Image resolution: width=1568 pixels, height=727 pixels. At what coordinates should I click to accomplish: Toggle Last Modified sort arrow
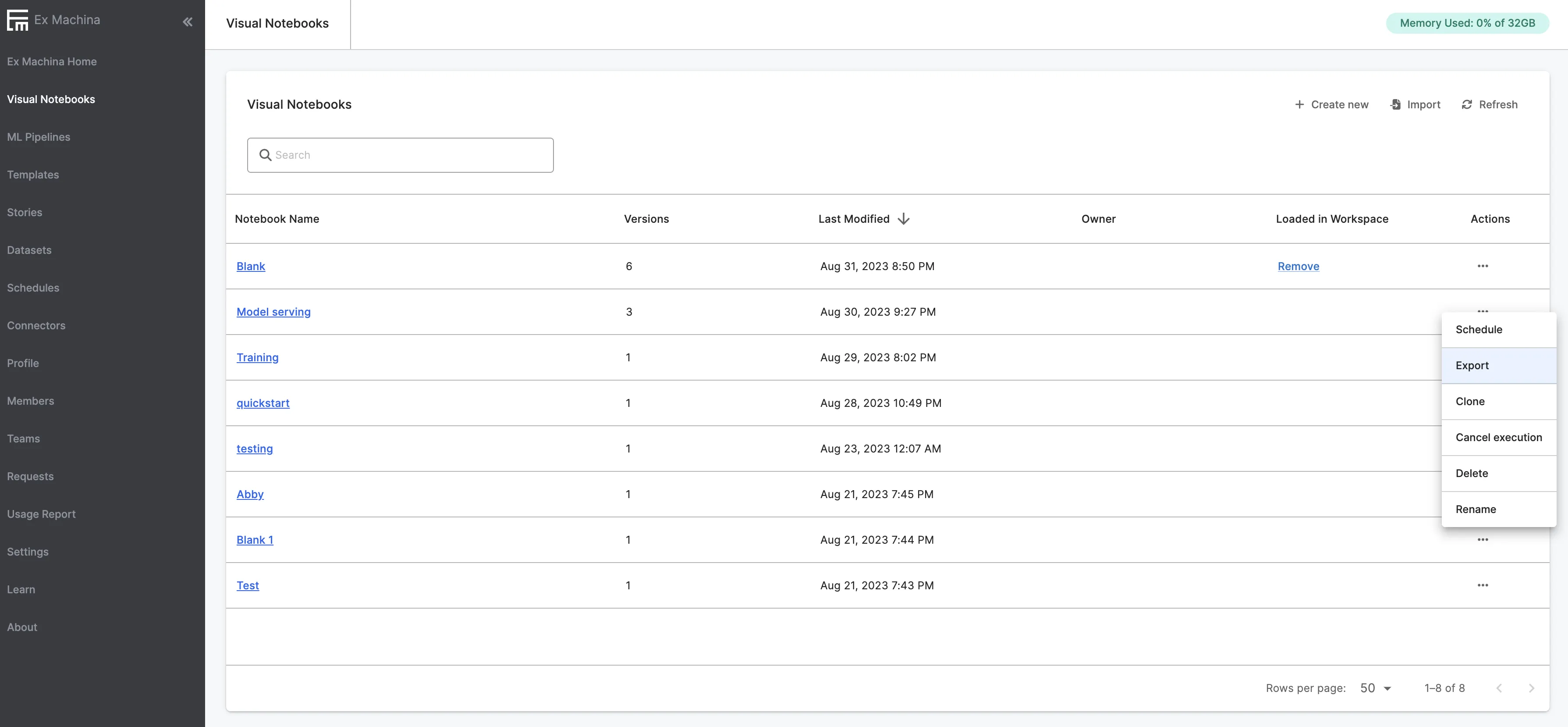pyautogui.click(x=904, y=219)
